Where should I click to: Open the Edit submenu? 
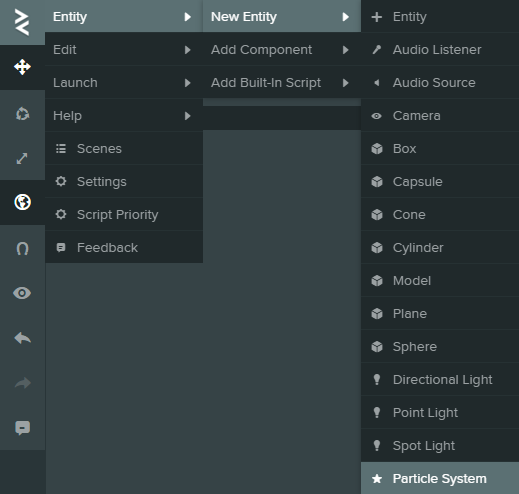124,49
